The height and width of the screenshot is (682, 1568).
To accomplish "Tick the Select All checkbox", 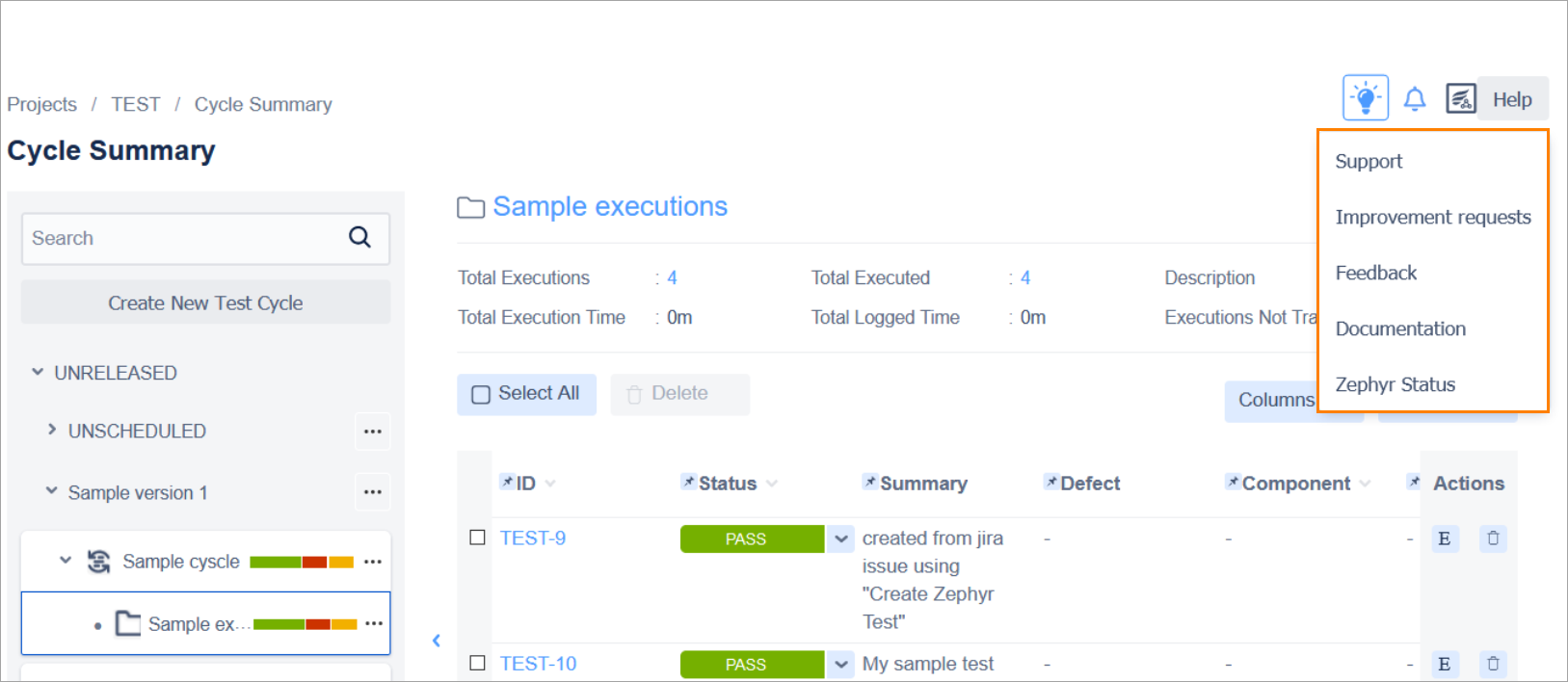I will pyautogui.click(x=480, y=394).
